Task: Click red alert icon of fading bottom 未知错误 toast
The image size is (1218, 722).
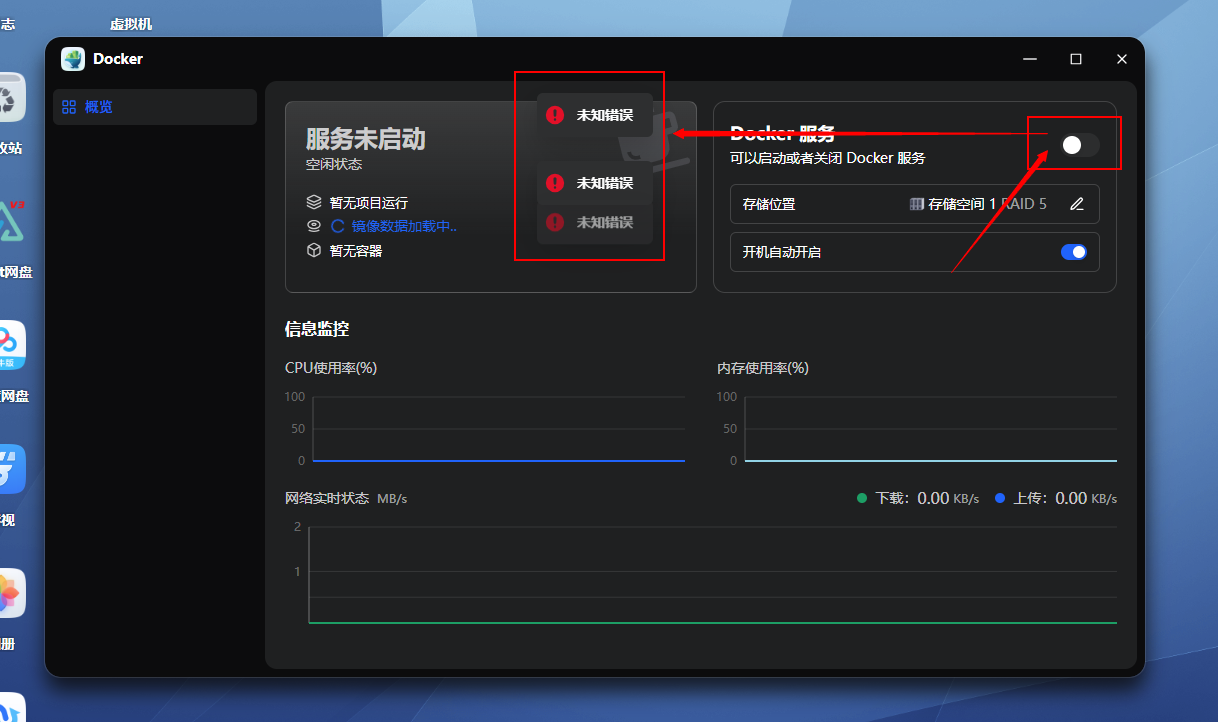Action: click(555, 222)
